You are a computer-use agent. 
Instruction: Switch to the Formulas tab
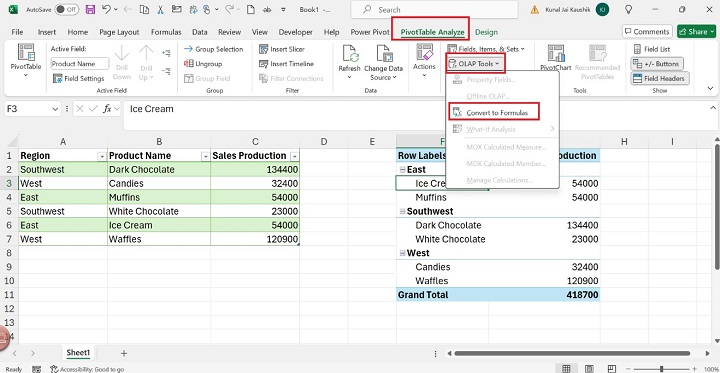tap(166, 32)
